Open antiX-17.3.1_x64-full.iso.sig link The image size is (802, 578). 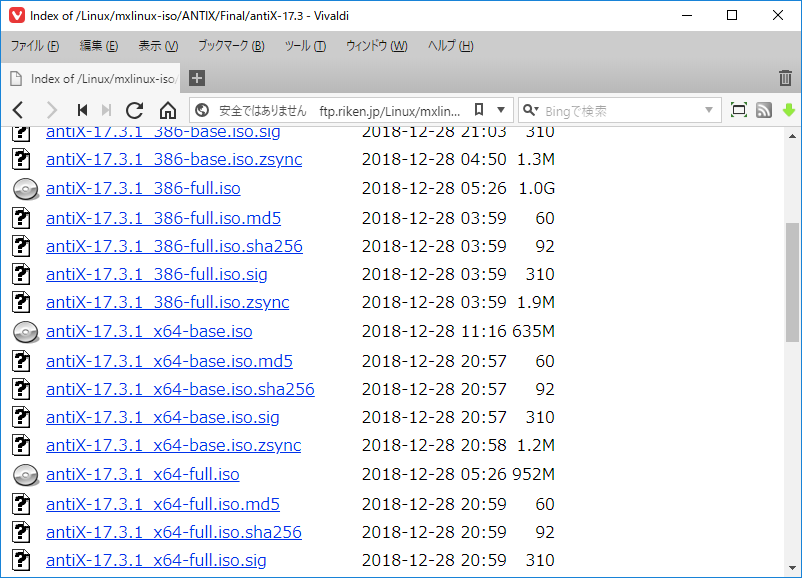tap(156, 561)
